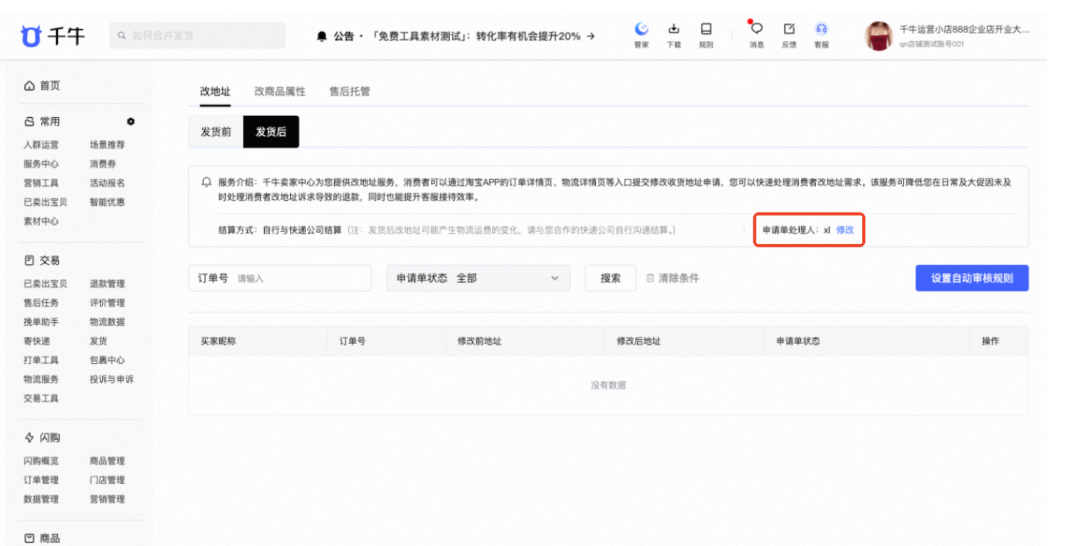Switch to the 售后托管 tab
Viewport: 1080px width, 546px height.
pyautogui.click(x=349, y=91)
